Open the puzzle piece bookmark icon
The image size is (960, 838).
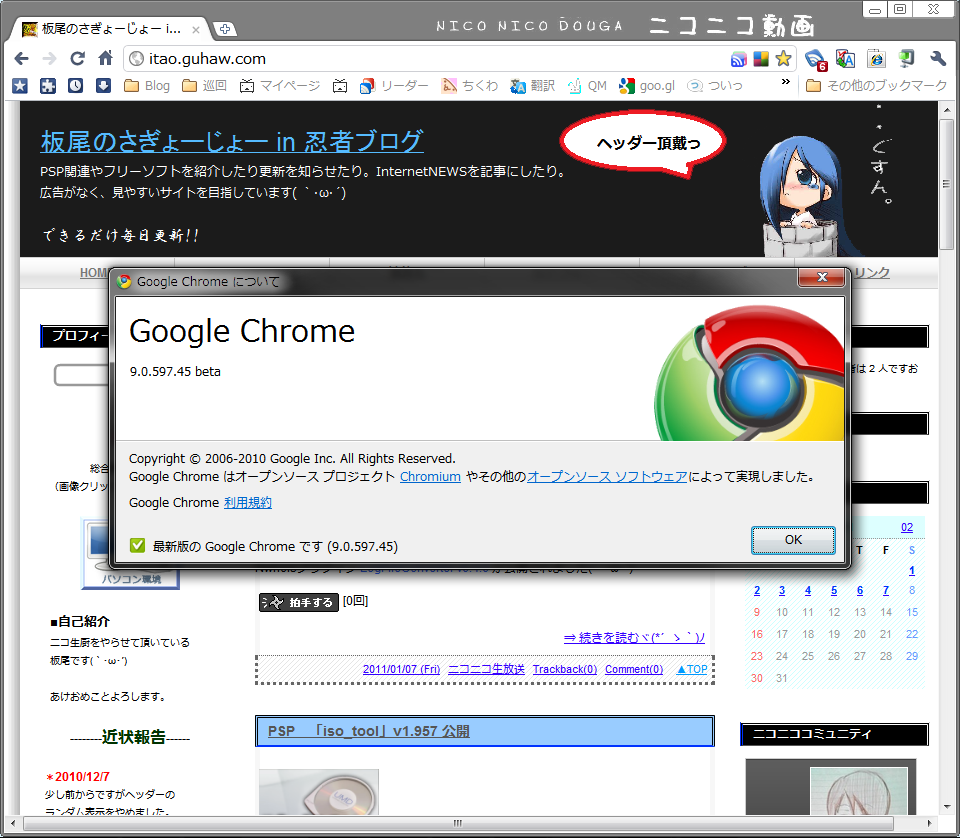coord(48,86)
